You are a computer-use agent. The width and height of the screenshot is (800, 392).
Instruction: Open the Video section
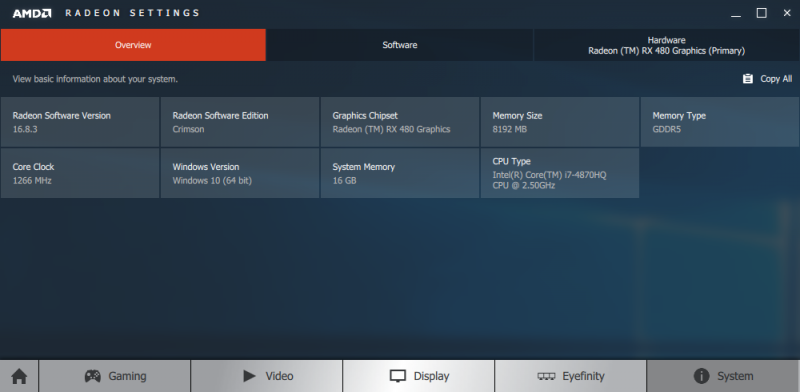[x=267, y=376]
